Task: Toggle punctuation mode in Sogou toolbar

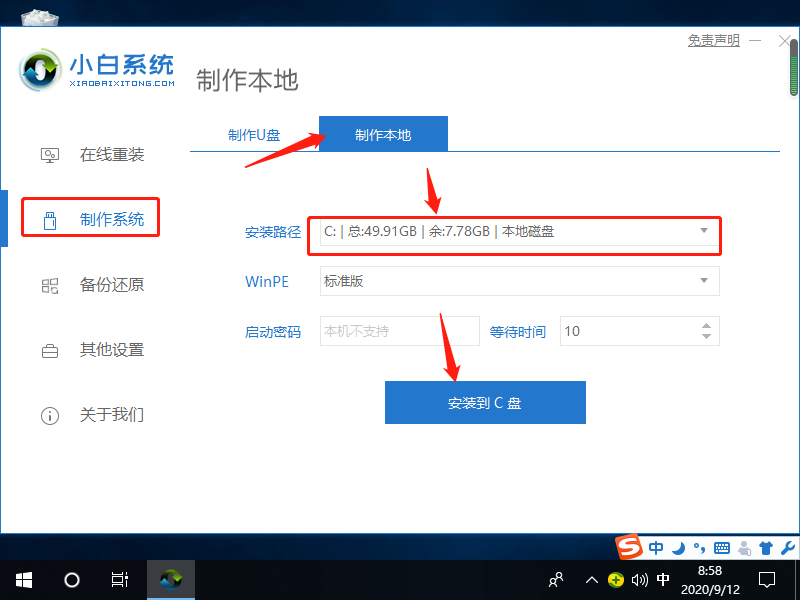Action: pyautogui.click(x=698, y=548)
